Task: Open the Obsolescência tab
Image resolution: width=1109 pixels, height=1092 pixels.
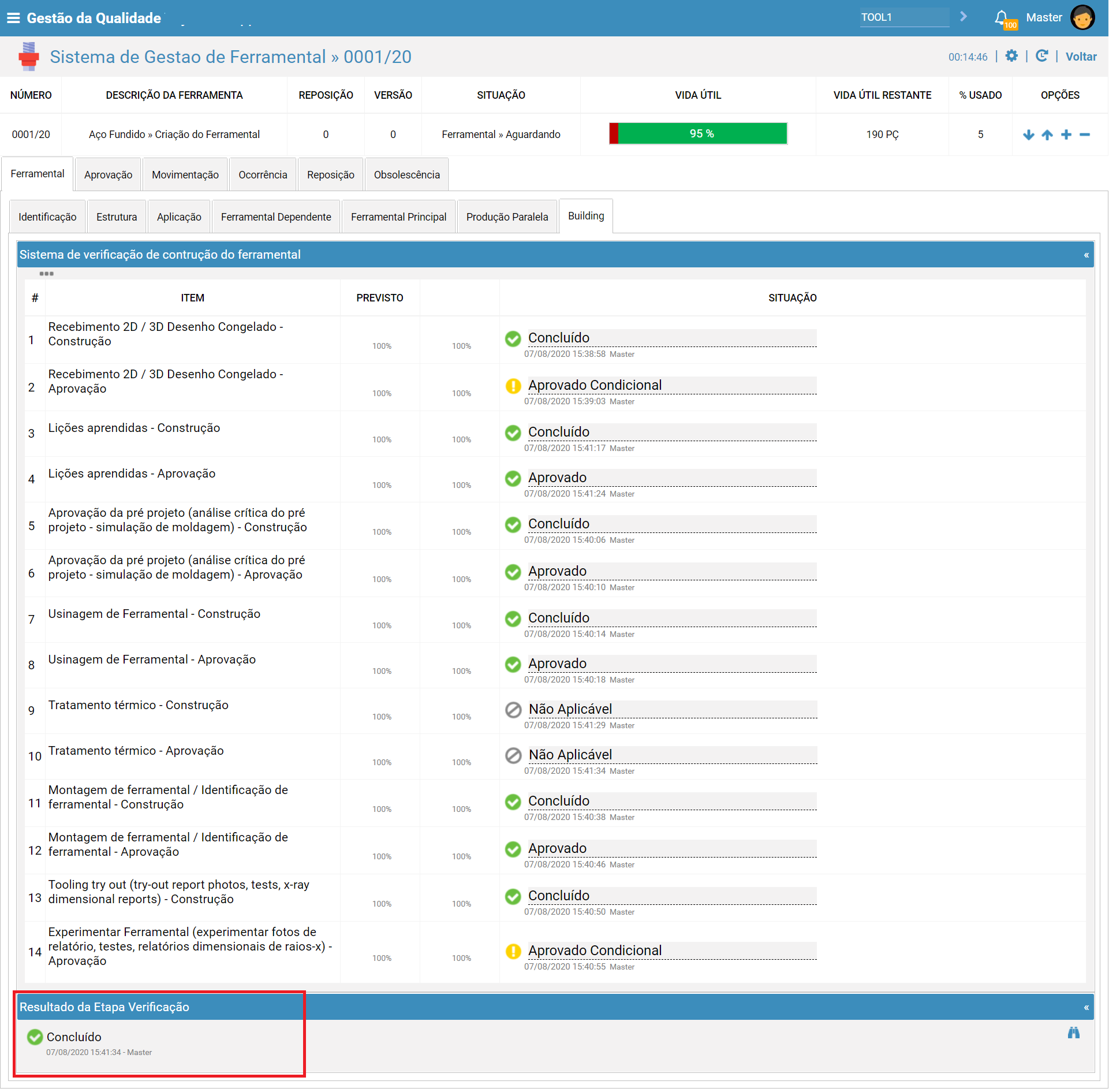Action: [x=407, y=175]
